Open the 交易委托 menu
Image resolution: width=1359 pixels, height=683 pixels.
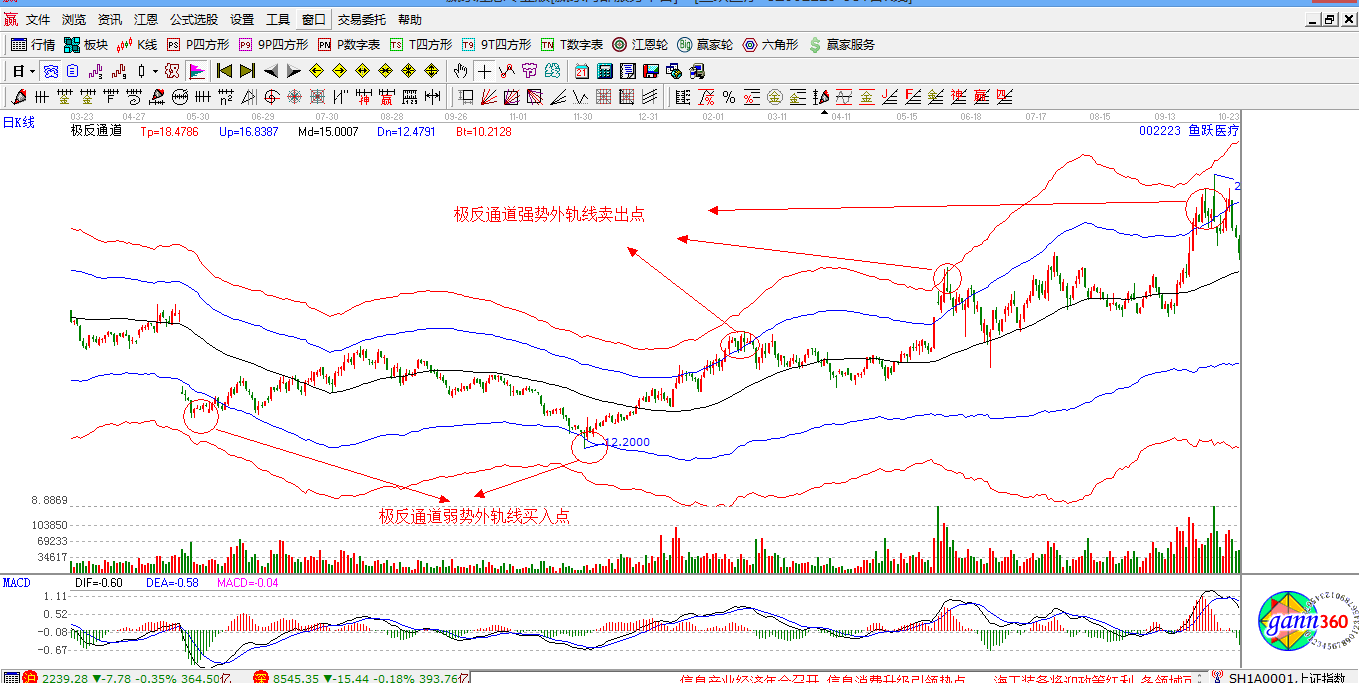[x=361, y=19]
